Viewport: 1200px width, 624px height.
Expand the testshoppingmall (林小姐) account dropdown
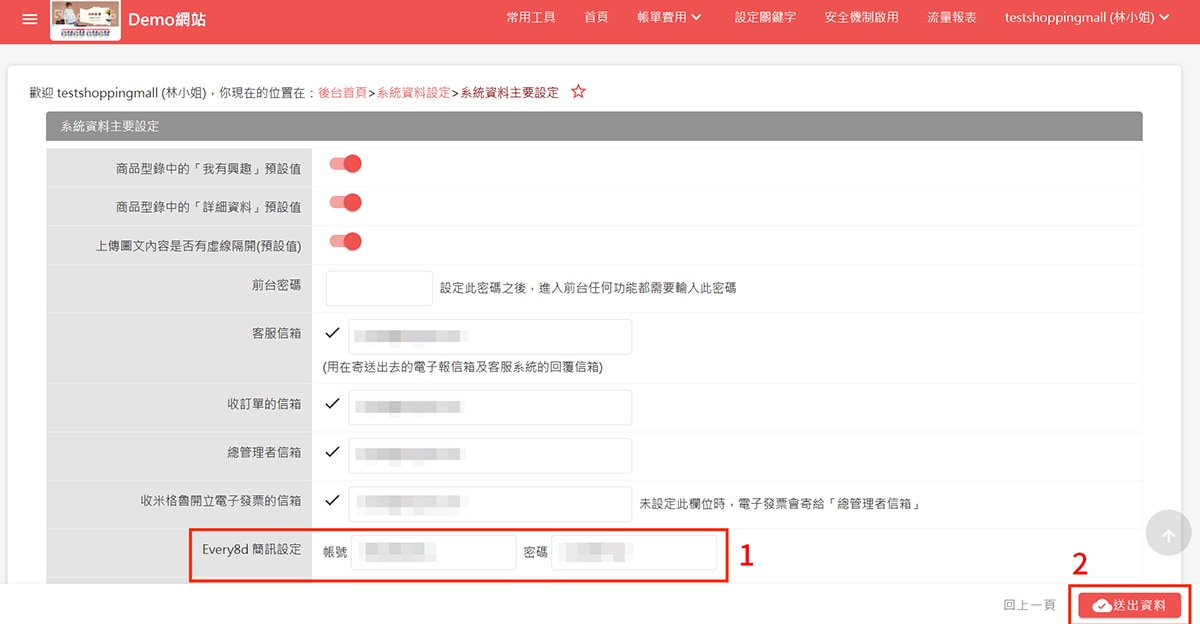1087,18
